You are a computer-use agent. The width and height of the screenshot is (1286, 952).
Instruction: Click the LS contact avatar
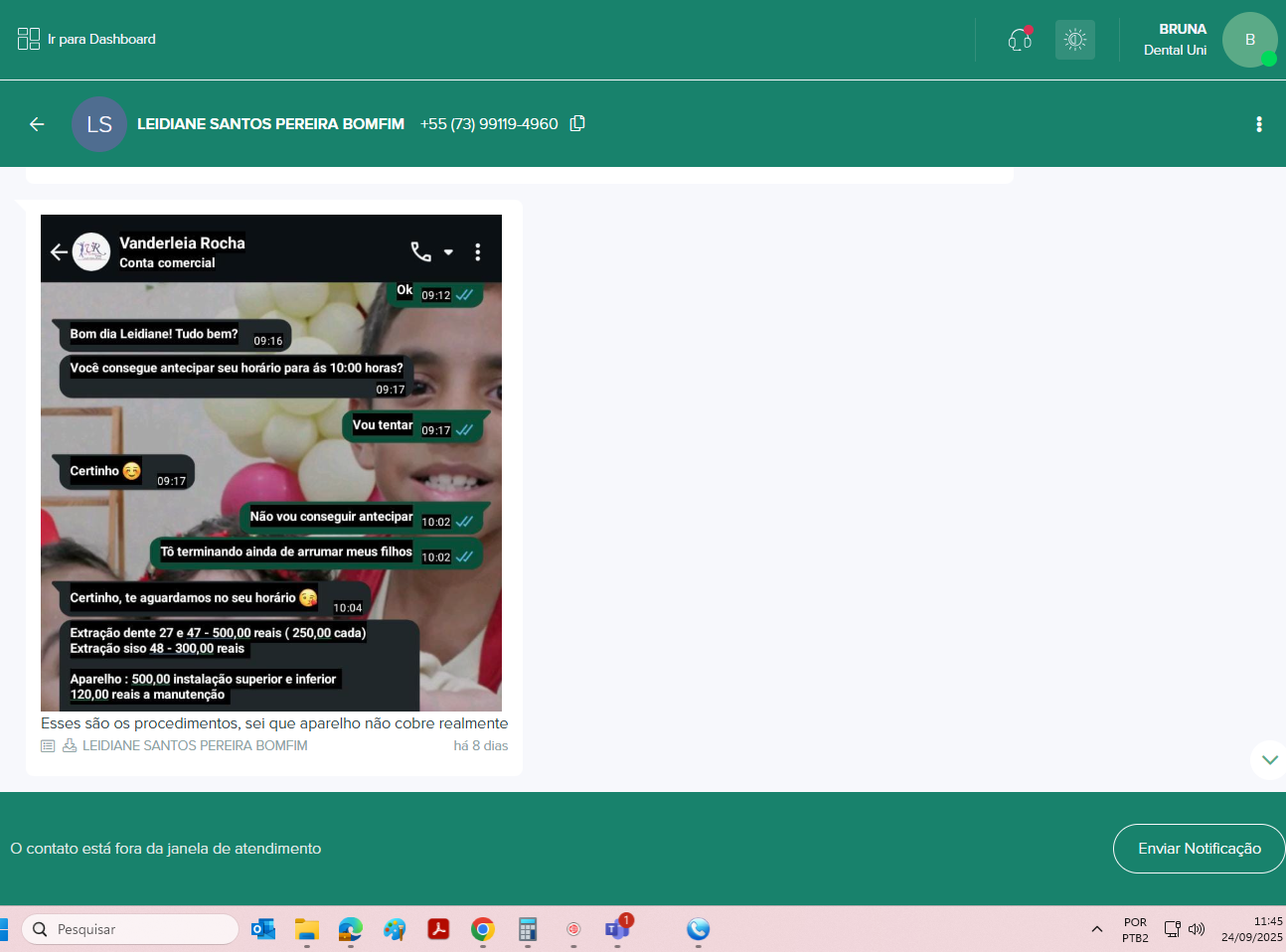(99, 124)
